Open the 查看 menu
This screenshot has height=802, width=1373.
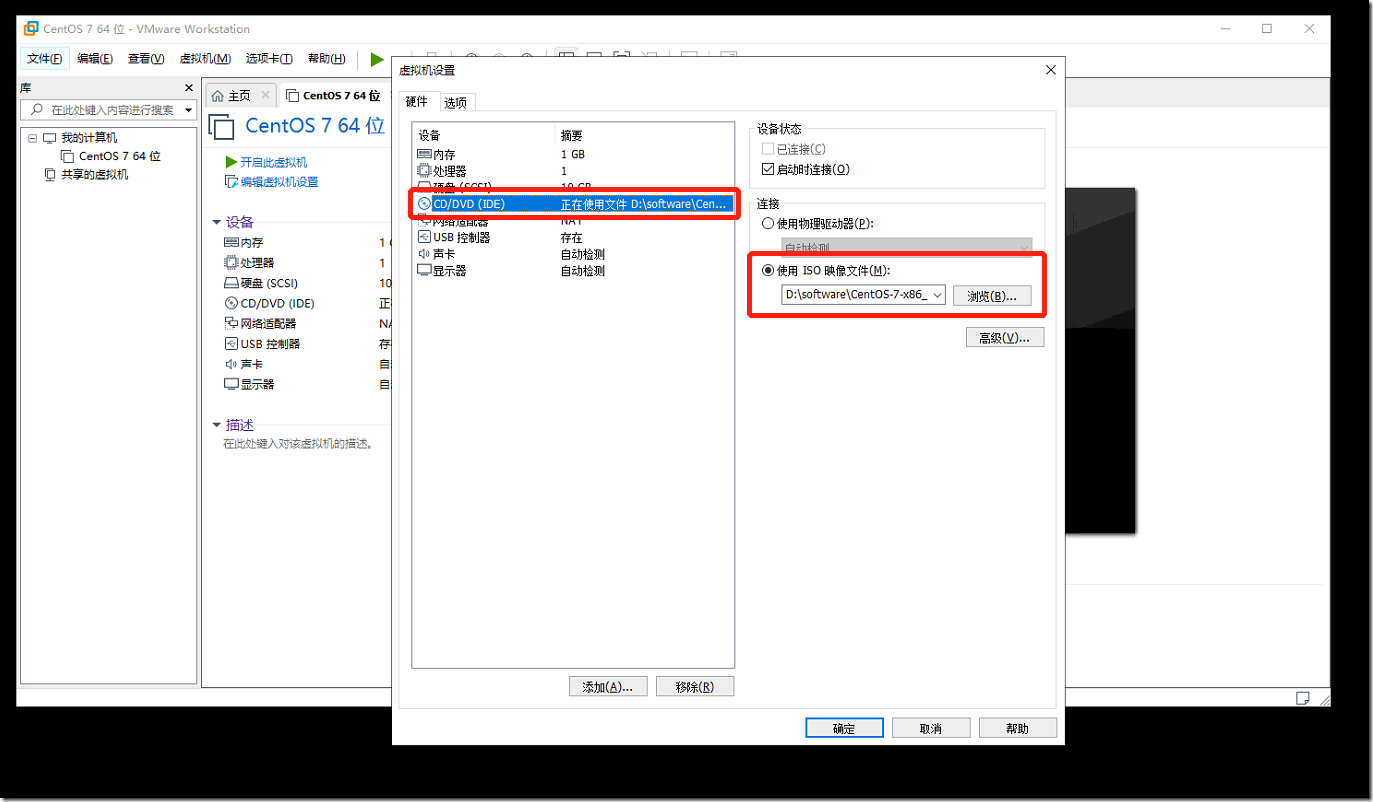pyautogui.click(x=146, y=59)
